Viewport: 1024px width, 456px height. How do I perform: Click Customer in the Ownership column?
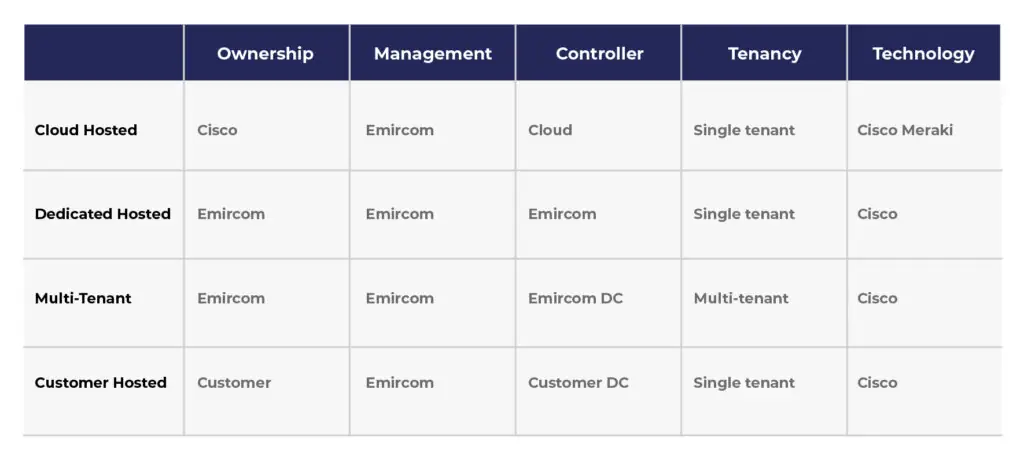(x=234, y=382)
